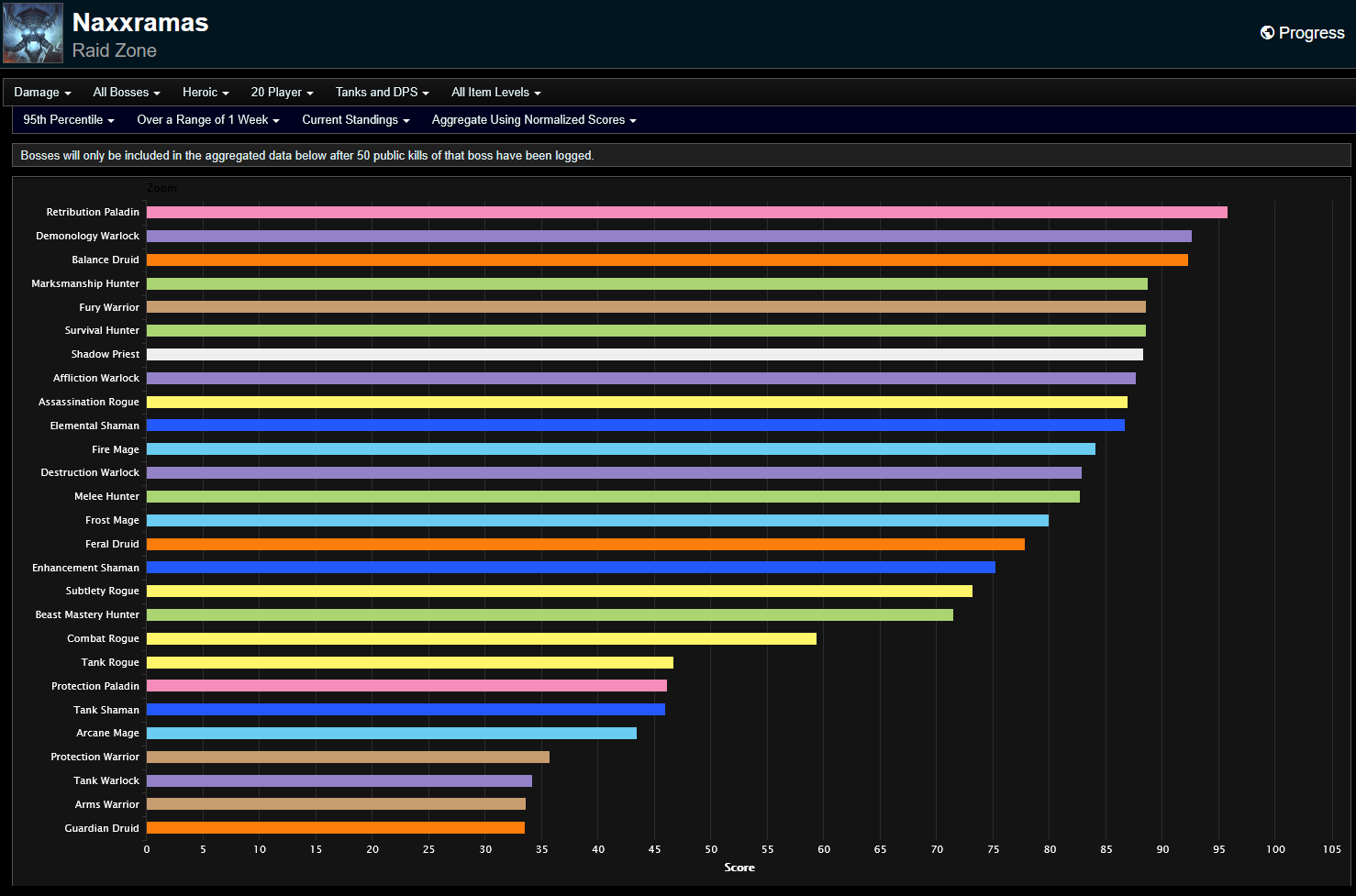The height and width of the screenshot is (896, 1356).
Task: Click the Zoom control above the chart
Action: (x=161, y=188)
